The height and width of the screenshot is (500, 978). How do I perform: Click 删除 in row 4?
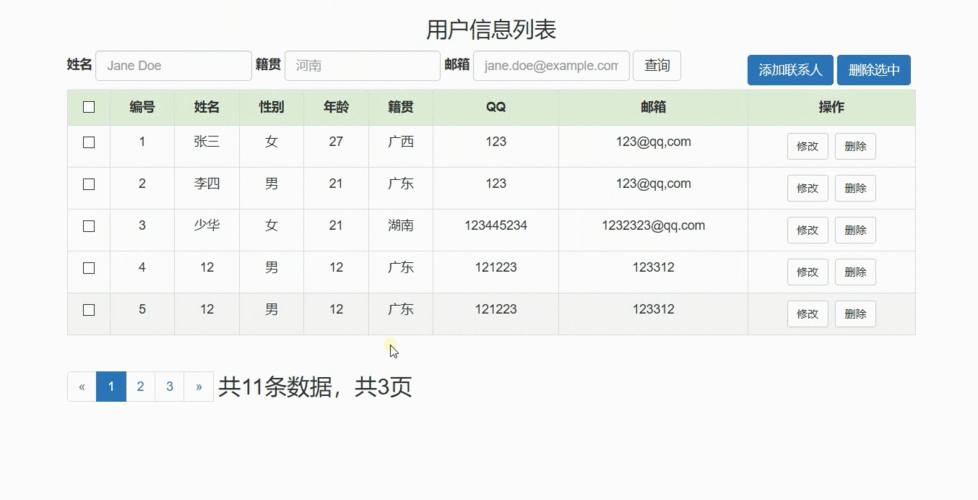click(855, 272)
